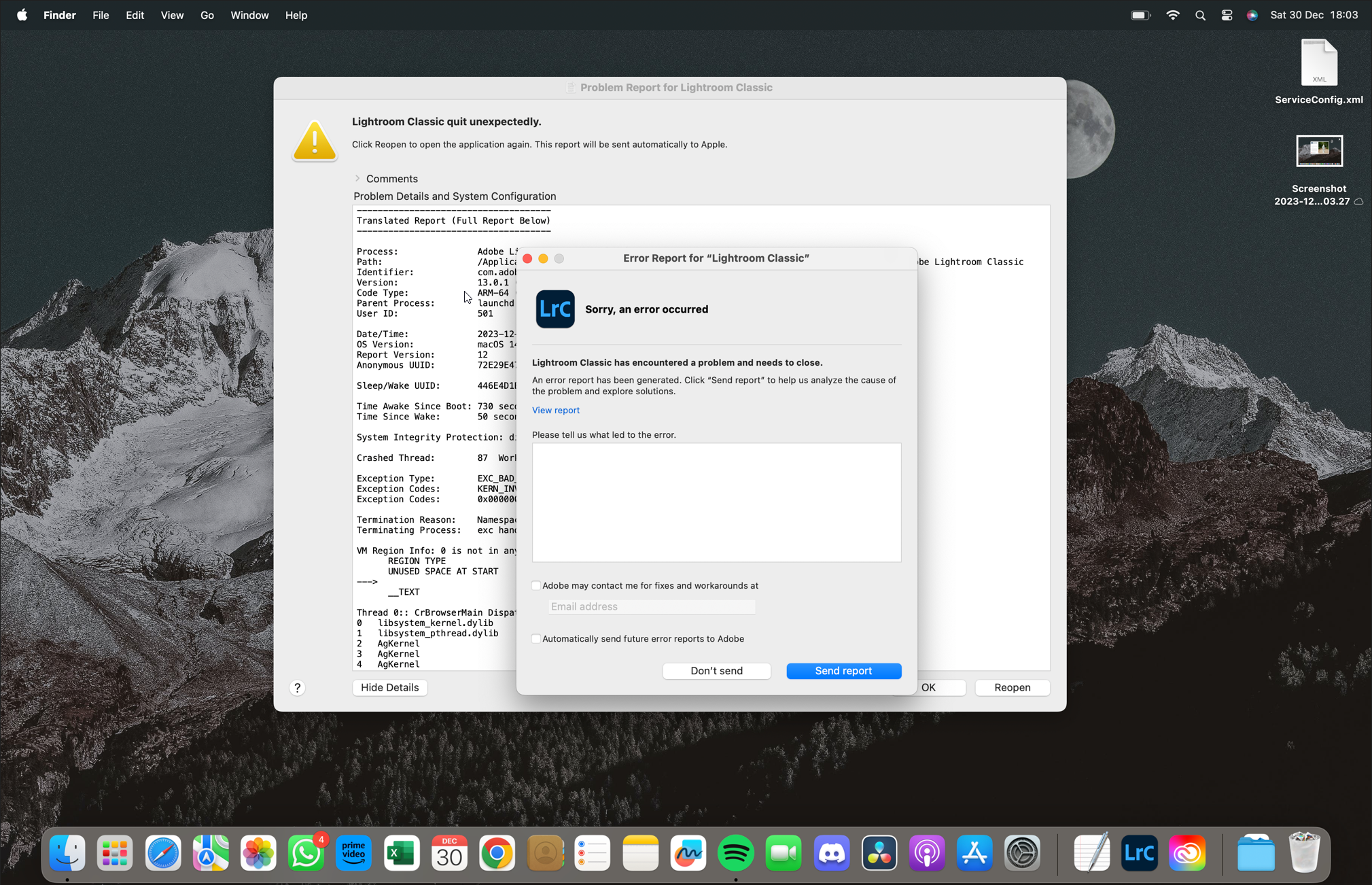Open WhatsApp with notification badge
Screen dimensions: 1372x885
(306, 853)
